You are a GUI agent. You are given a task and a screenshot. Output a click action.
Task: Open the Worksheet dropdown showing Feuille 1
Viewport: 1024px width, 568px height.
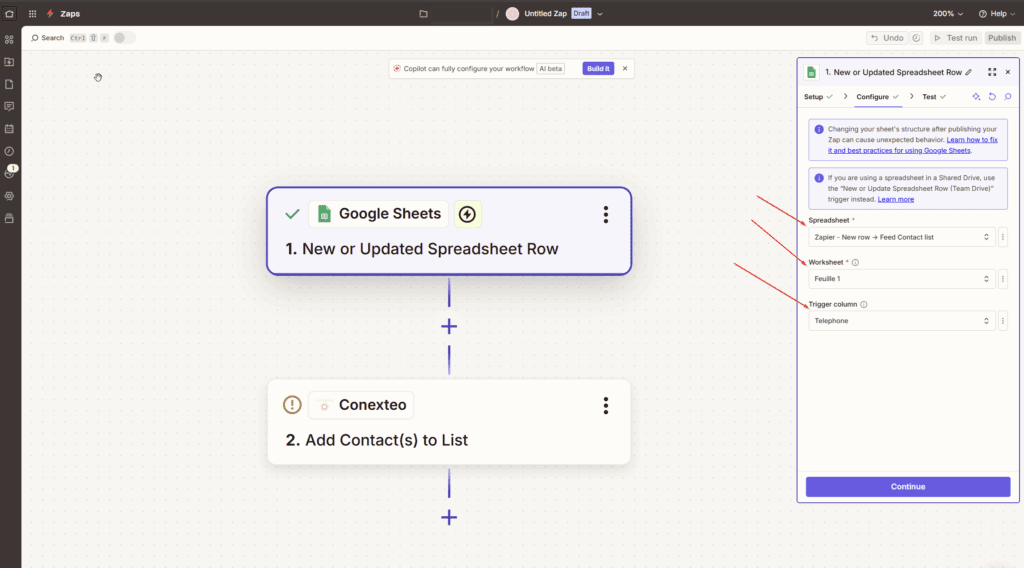902,279
